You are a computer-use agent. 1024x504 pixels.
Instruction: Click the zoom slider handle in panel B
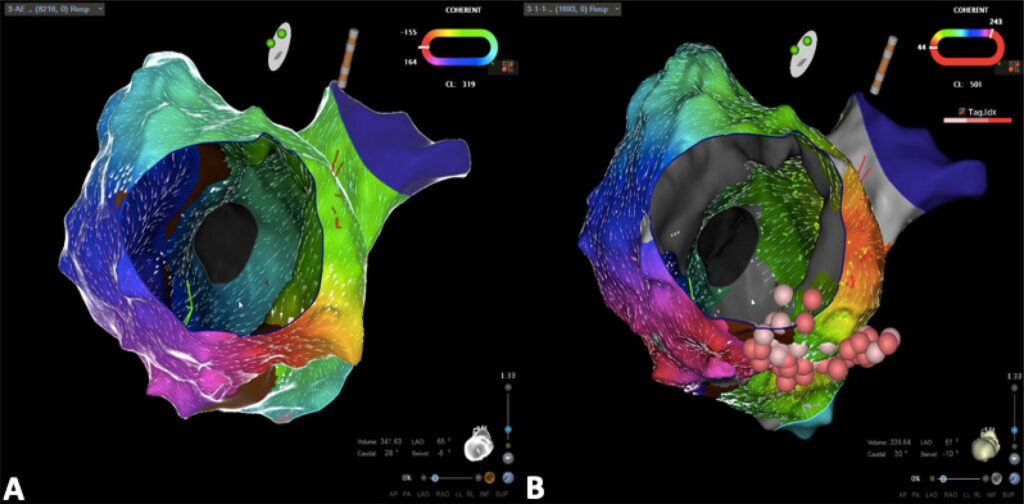pyautogui.click(x=1014, y=430)
